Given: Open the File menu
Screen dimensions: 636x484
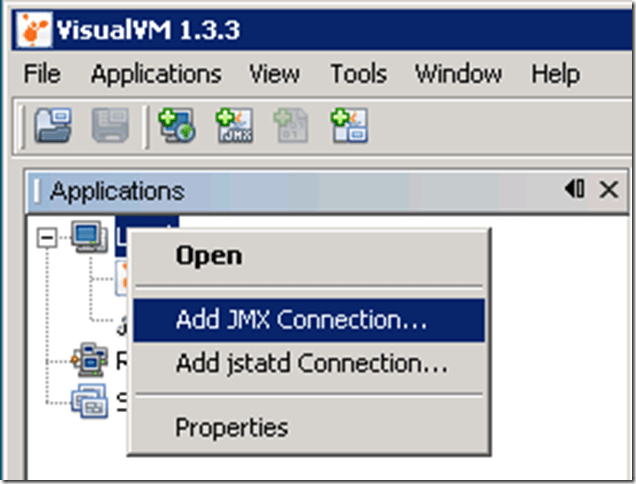Looking at the screenshot, I should (x=42, y=74).
